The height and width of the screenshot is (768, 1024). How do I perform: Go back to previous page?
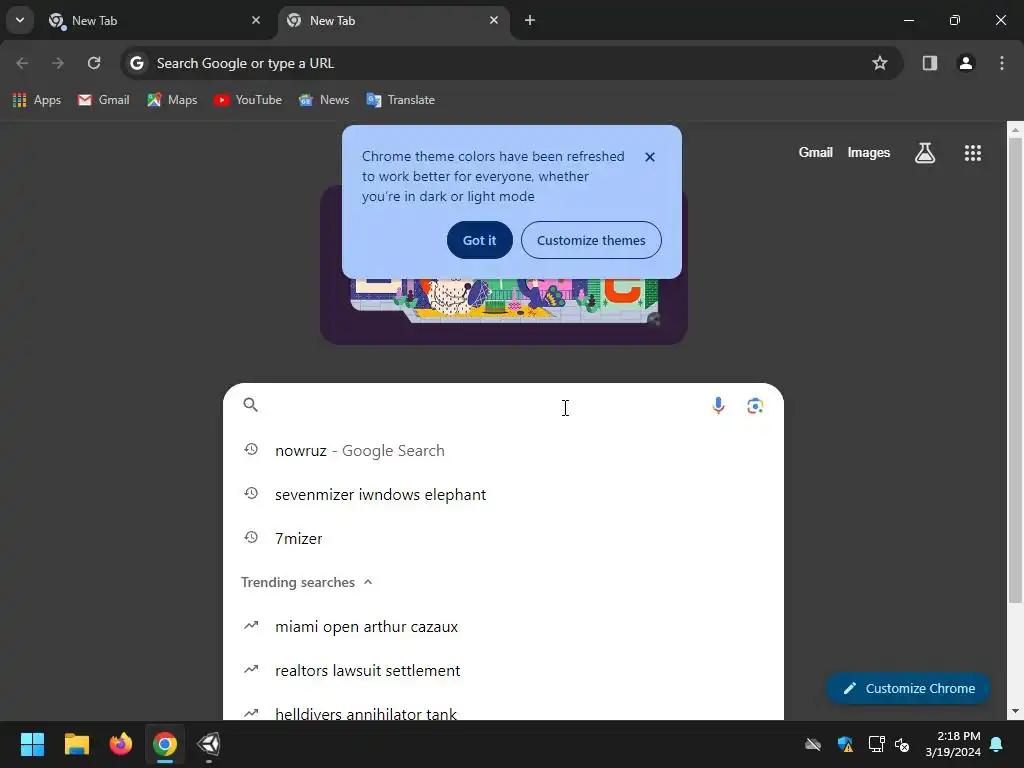click(x=22, y=63)
